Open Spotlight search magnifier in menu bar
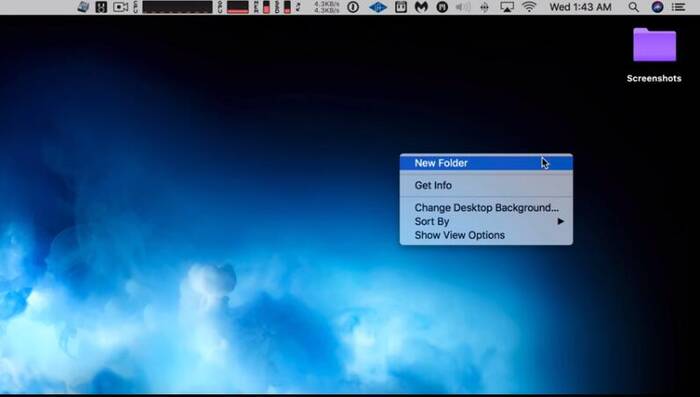The width and height of the screenshot is (700, 397). click(x=633, y=7)
